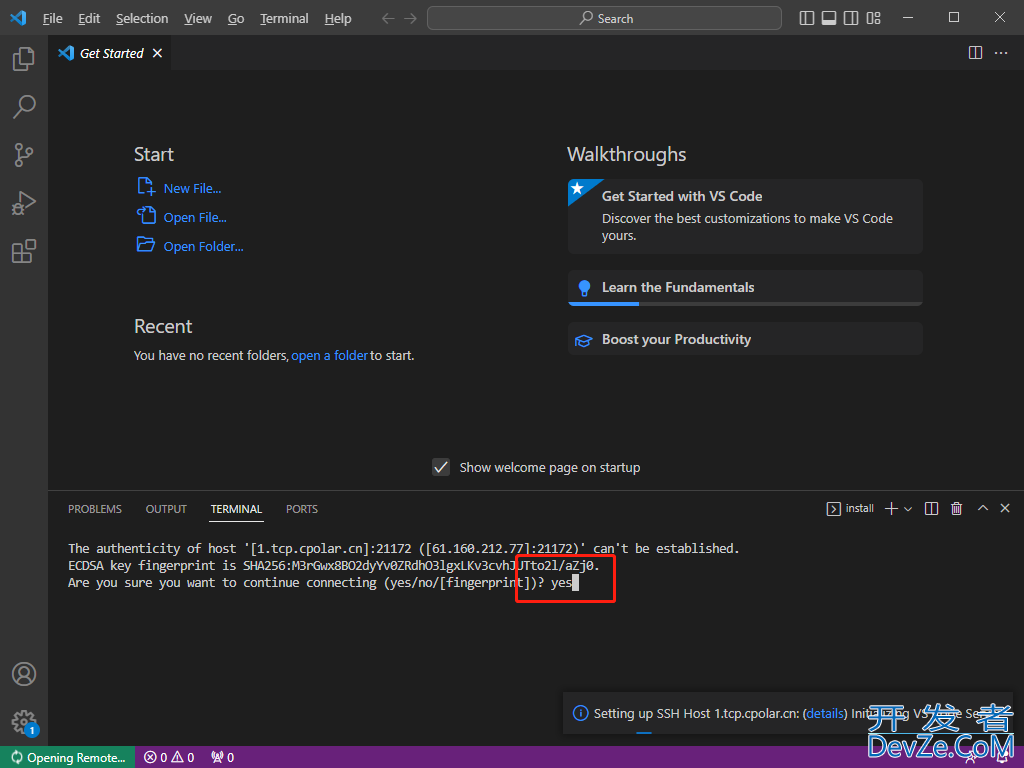This screenshot has width=1024, height=768.
Task: Create a new terminal with plus icon
Action: tap(891, 509)
